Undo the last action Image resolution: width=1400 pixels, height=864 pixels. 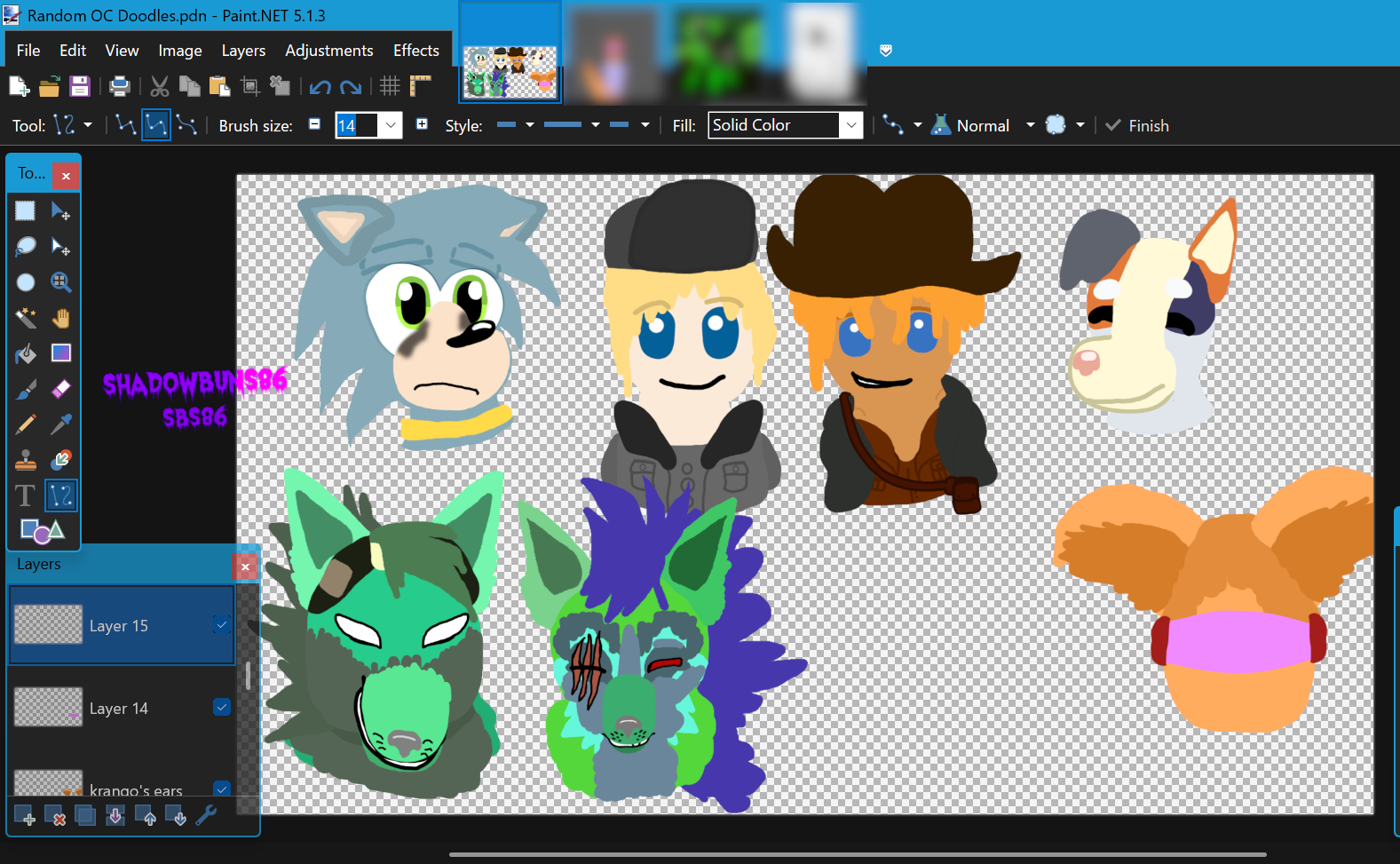320,87
